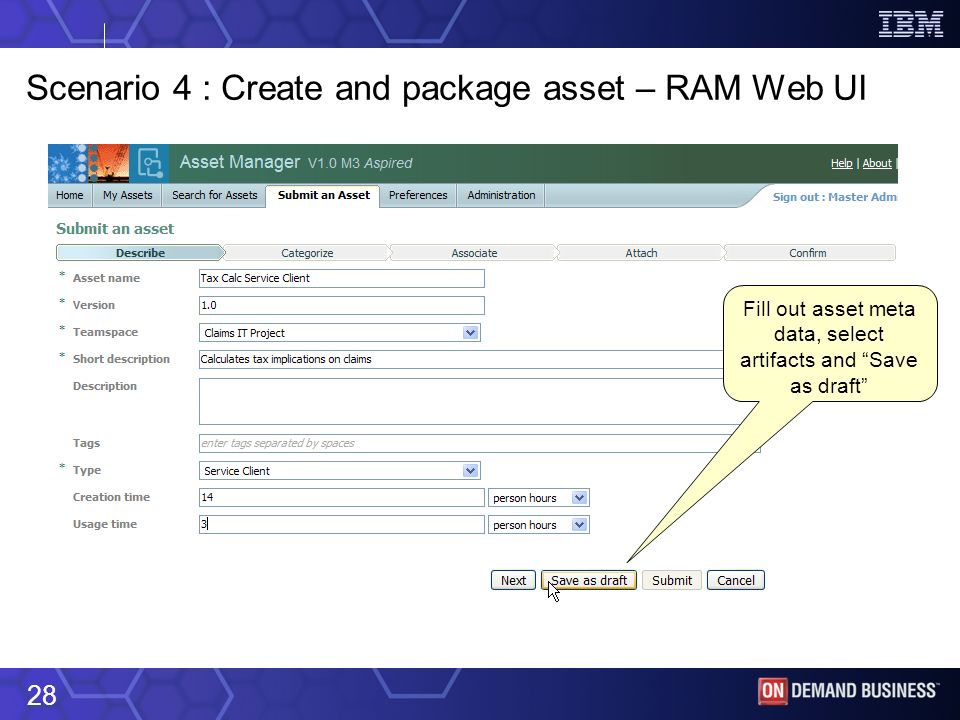
Task: Click the Creation time label
Action: (111, 497)
